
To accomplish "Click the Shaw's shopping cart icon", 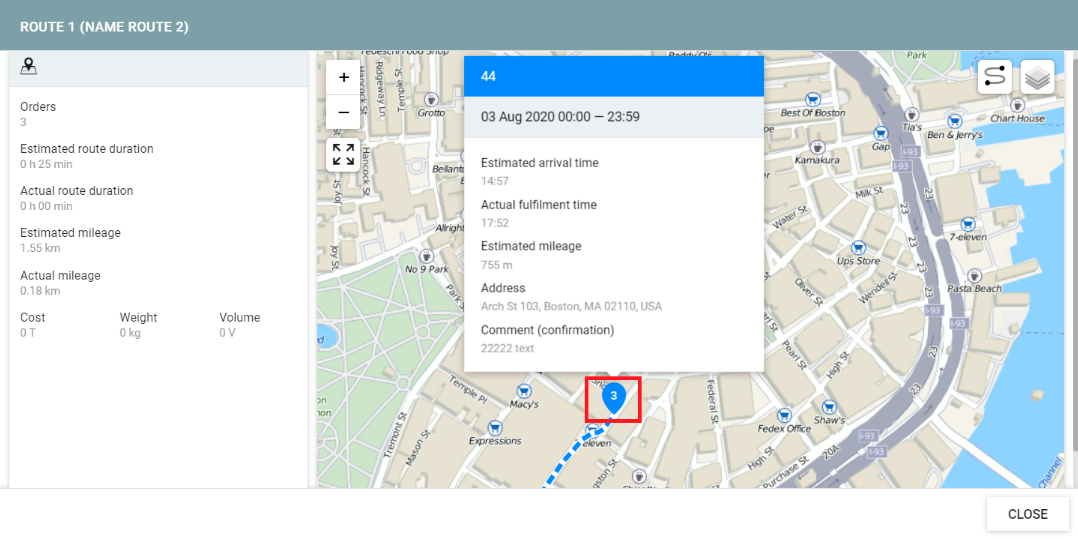I will [828, 407].
